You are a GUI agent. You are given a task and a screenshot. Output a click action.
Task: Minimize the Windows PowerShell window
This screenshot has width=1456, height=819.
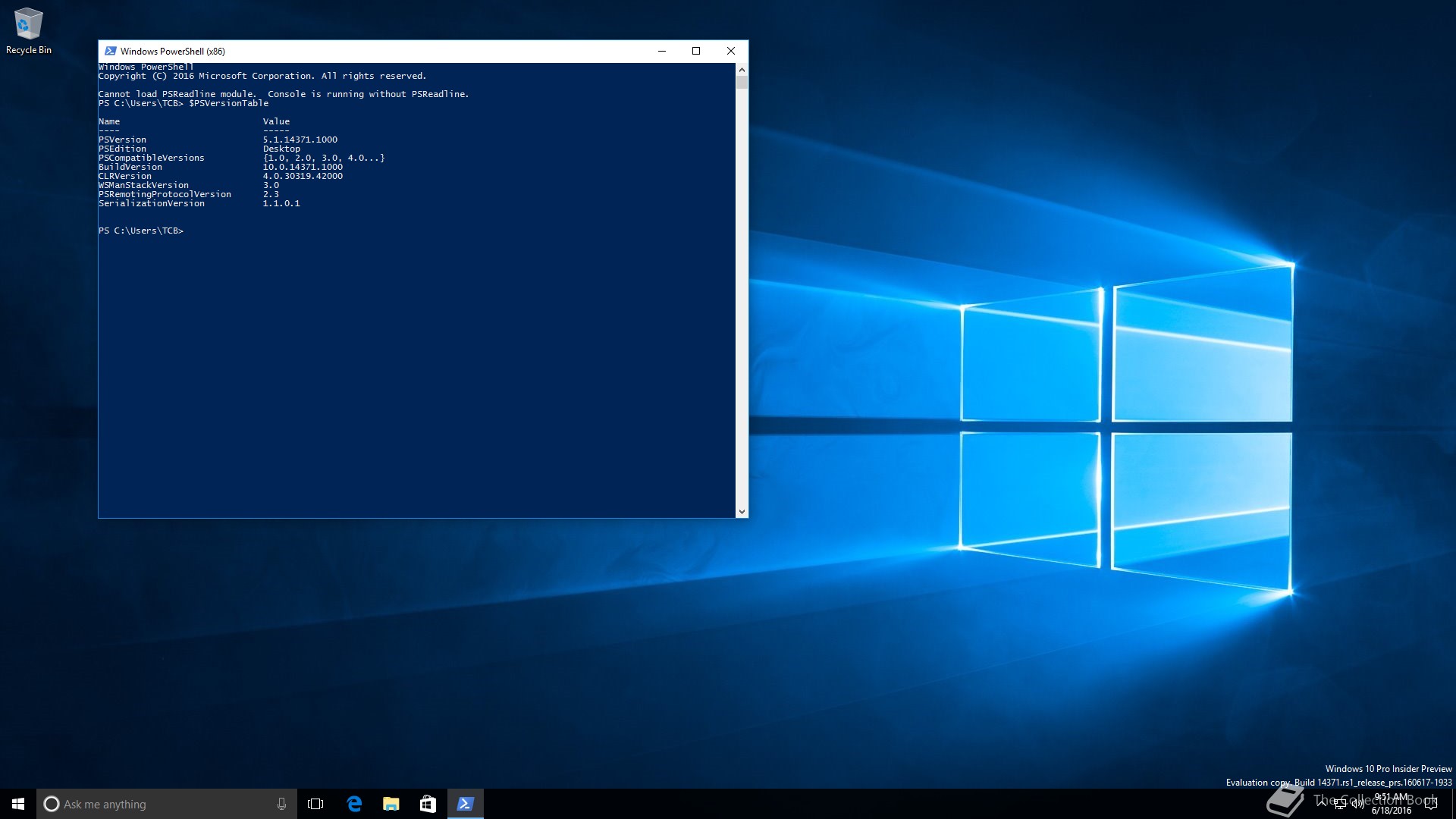tap(662, 51)
